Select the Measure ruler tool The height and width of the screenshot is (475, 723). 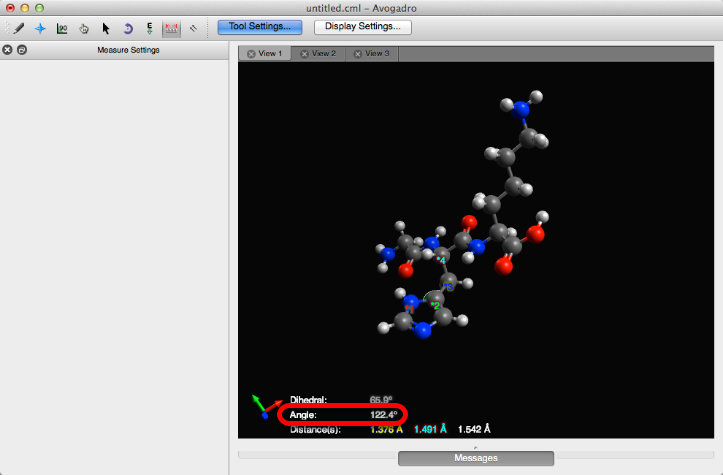pos(171,28)
